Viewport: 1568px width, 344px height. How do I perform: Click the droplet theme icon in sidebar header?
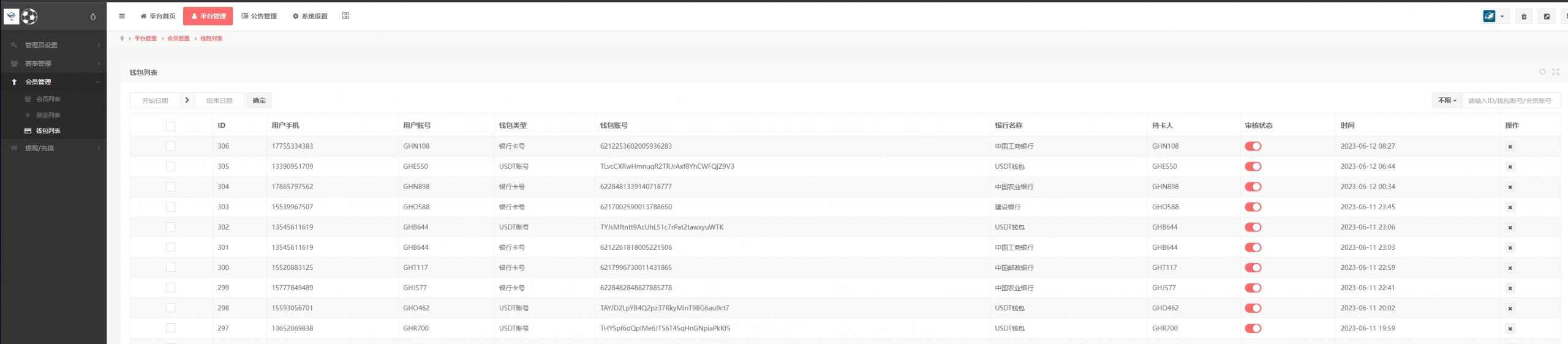[93, 17]
